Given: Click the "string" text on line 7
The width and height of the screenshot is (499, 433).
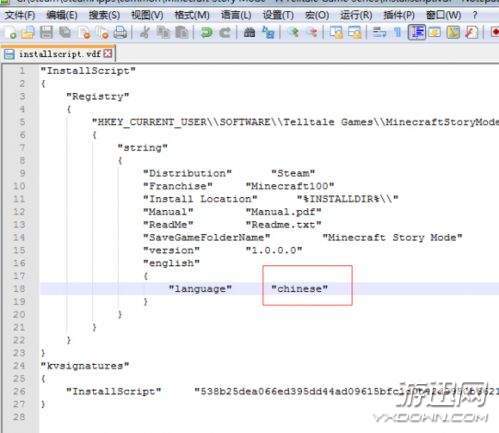Looking at the screenshot, I should click(143, 148).
